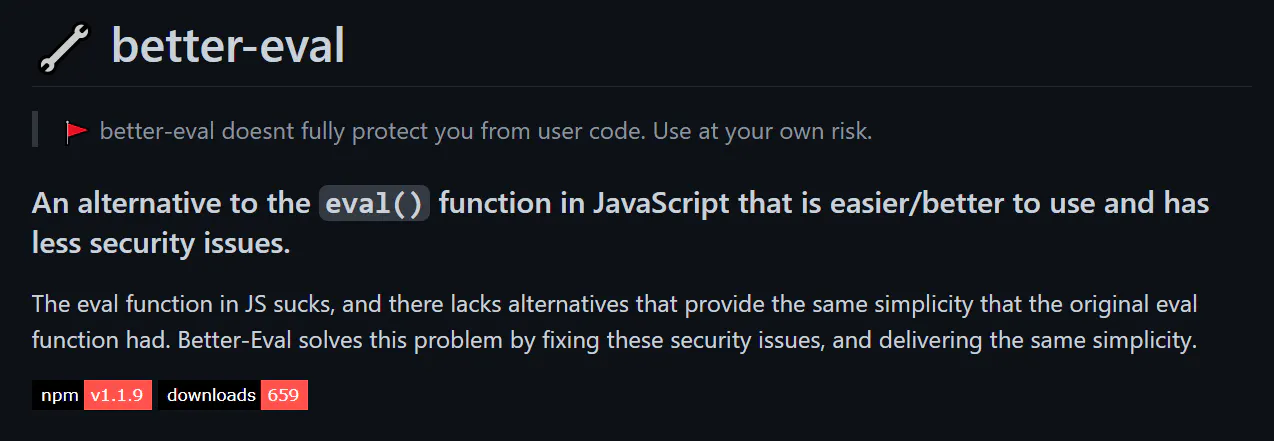Click the divider line under the heading
This screenshot has height=441, width=1274.
pyautogui.click(x=641, y=87)
